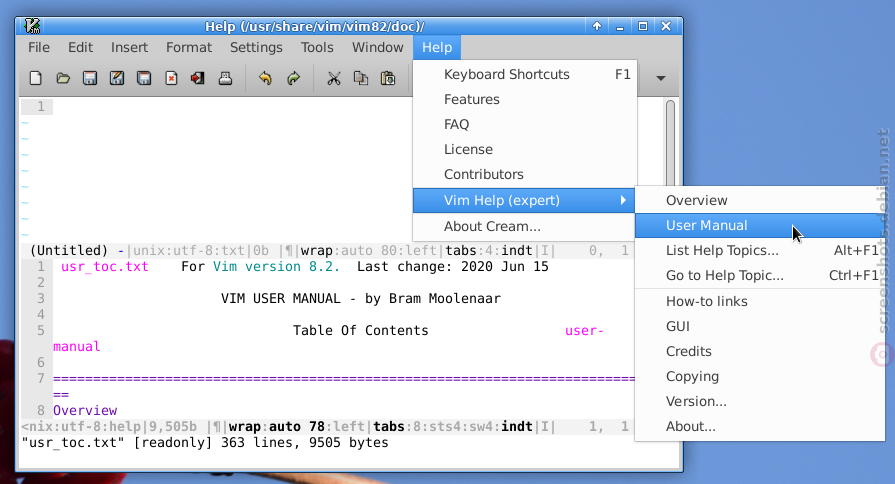Open the Window menu
The image size is (895, 484).
pyautogui.click(x=378, y=47)
